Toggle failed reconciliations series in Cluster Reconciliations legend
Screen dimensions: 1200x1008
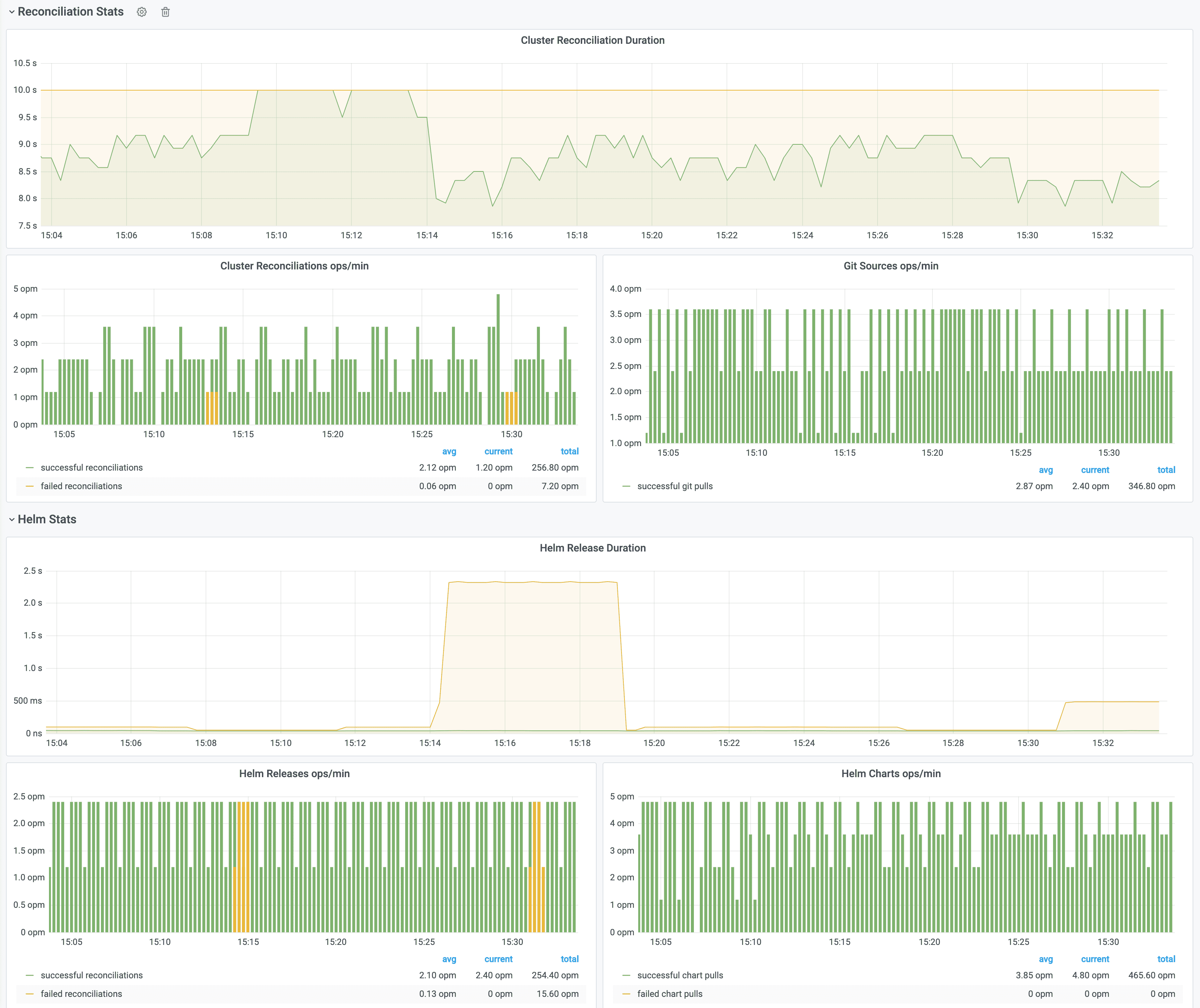[81, 486]
